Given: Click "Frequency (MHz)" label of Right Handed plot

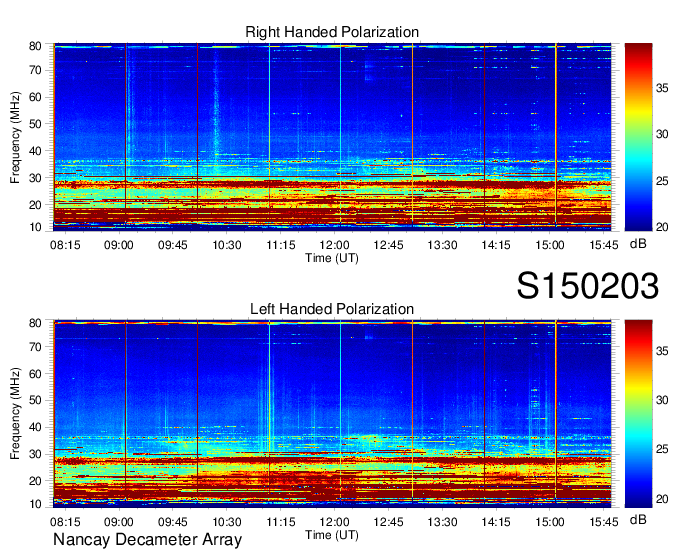Looking at the screenshot, I should [15, 137].
